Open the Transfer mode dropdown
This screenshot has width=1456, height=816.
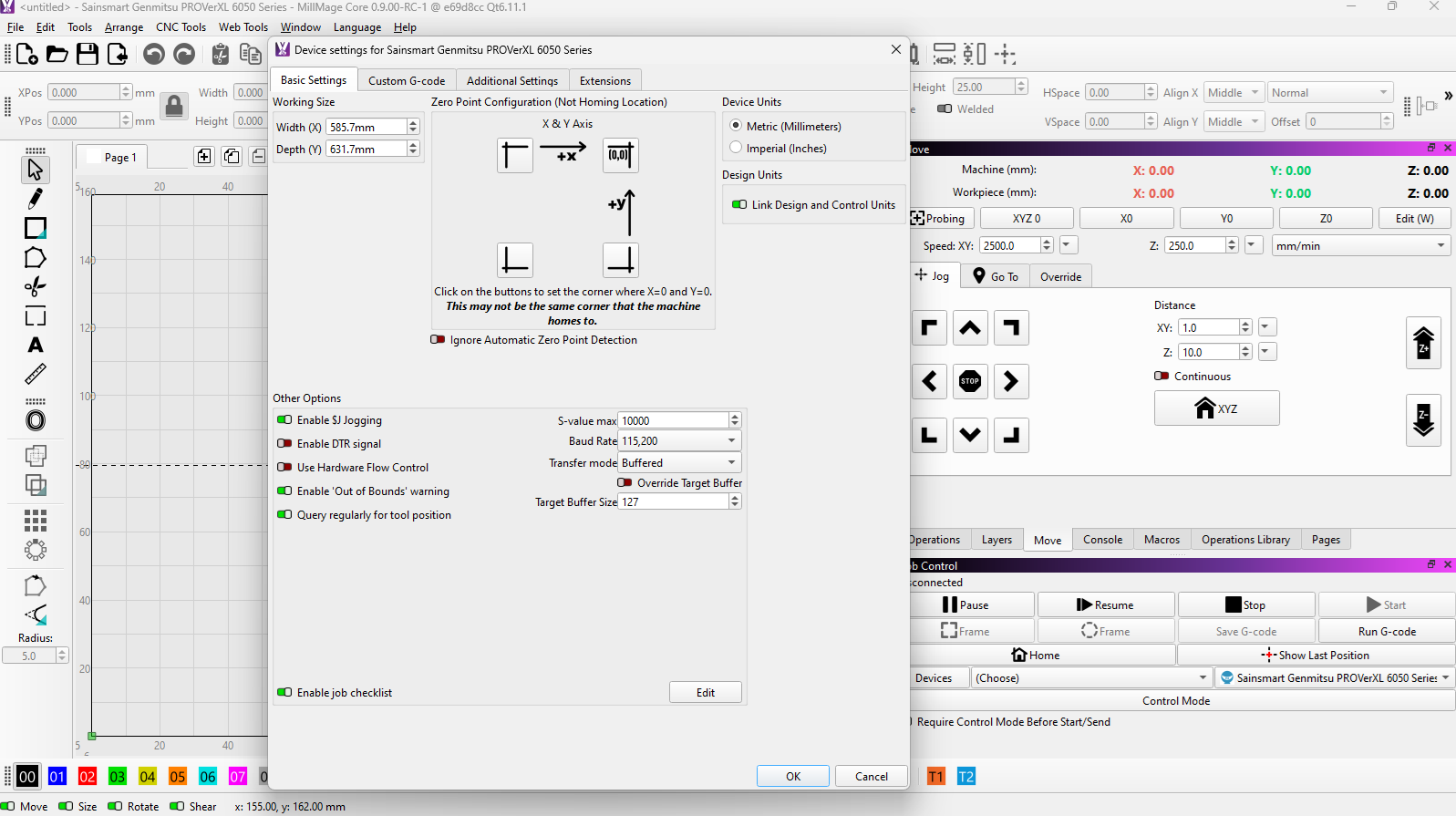[x=680, y=463]
